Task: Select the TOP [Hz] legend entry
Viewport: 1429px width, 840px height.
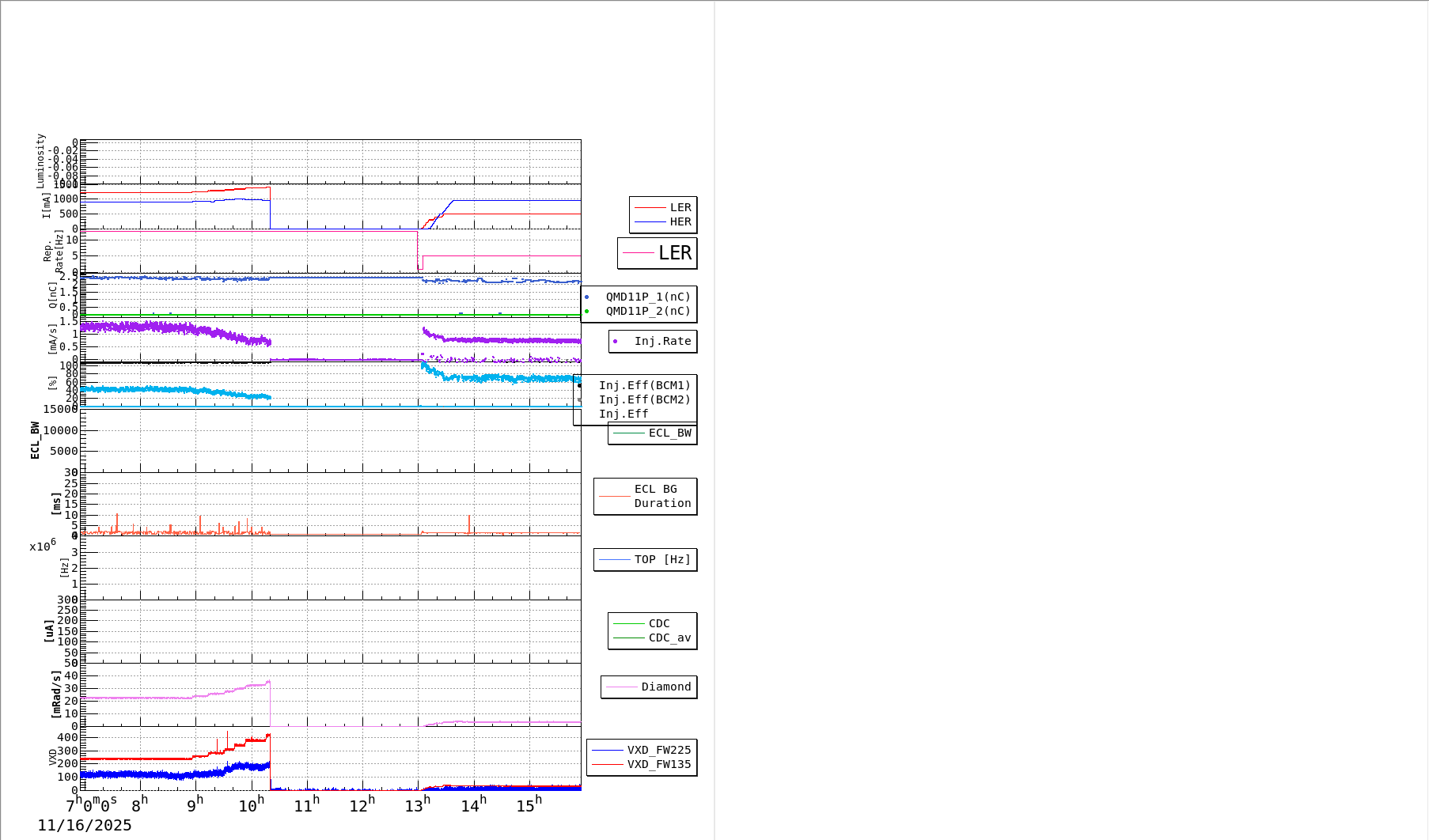Action: [x=646, y=559]
